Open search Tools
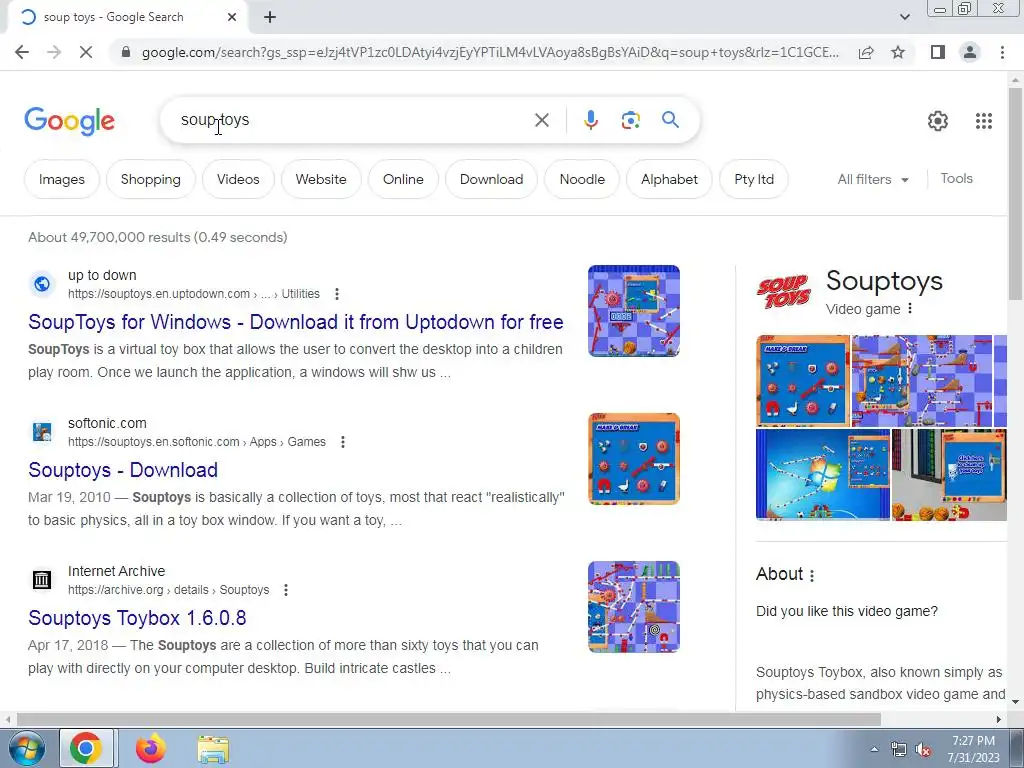 [956, 178]
